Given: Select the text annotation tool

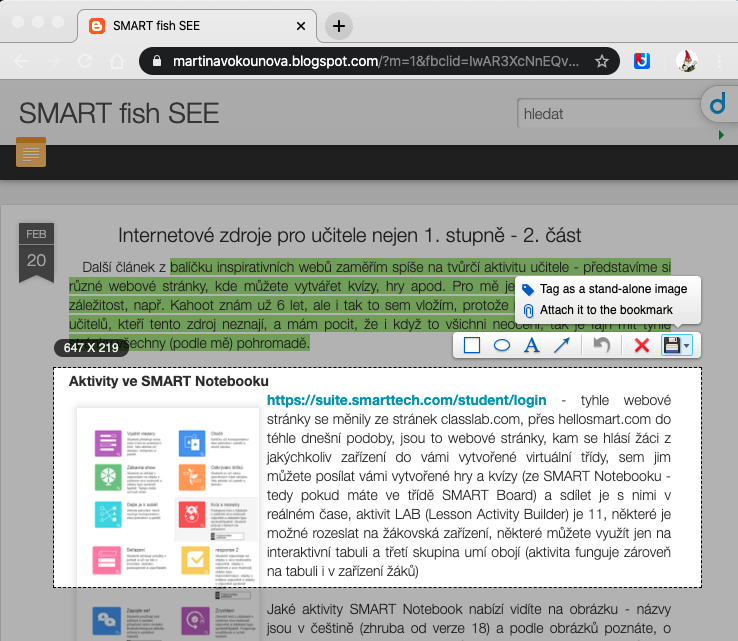Looking at the screenshot, I should coord(532,345).
